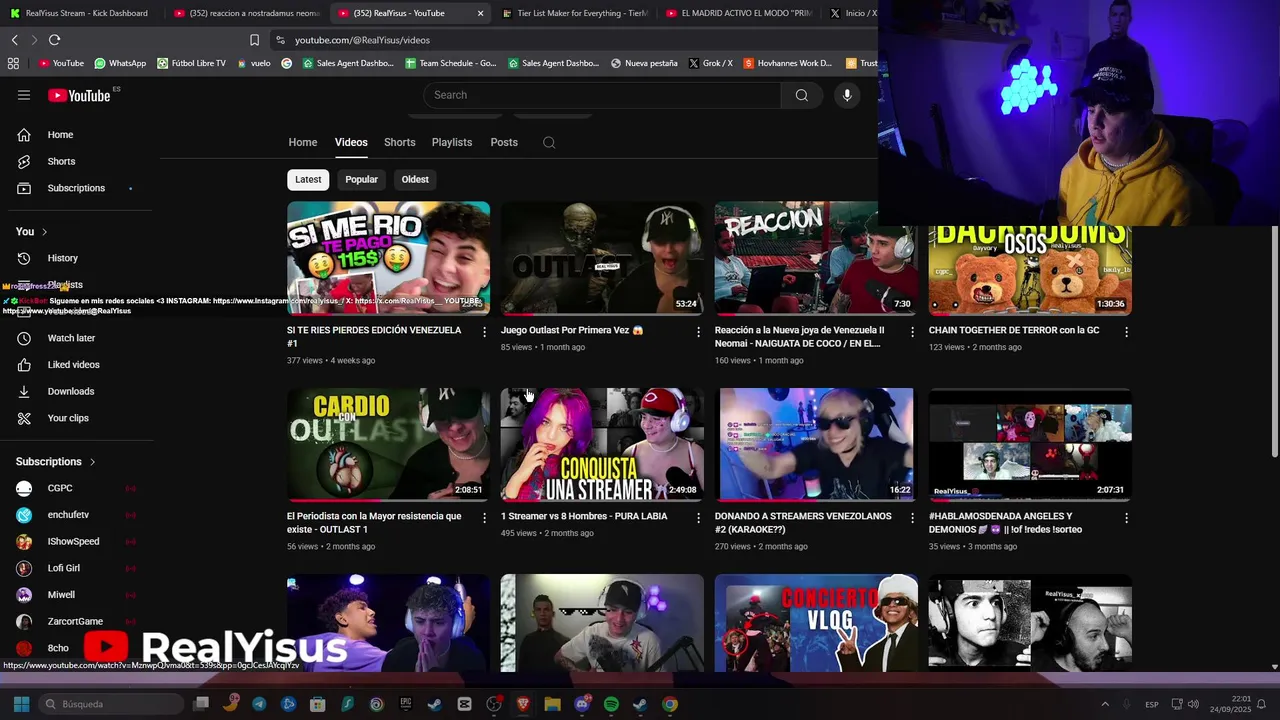Select the channel Videos tab
Viewport: 1280px width, 720px height.
click(x=351, y=142)
